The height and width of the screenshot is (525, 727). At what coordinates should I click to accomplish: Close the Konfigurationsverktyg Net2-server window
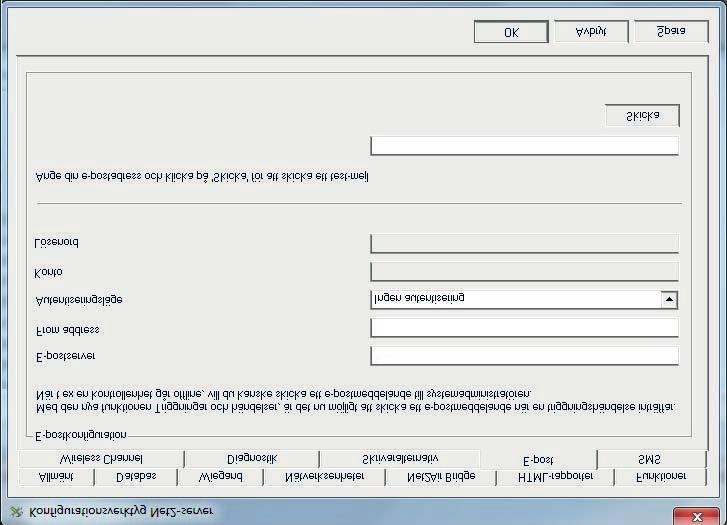click(697, 516)
